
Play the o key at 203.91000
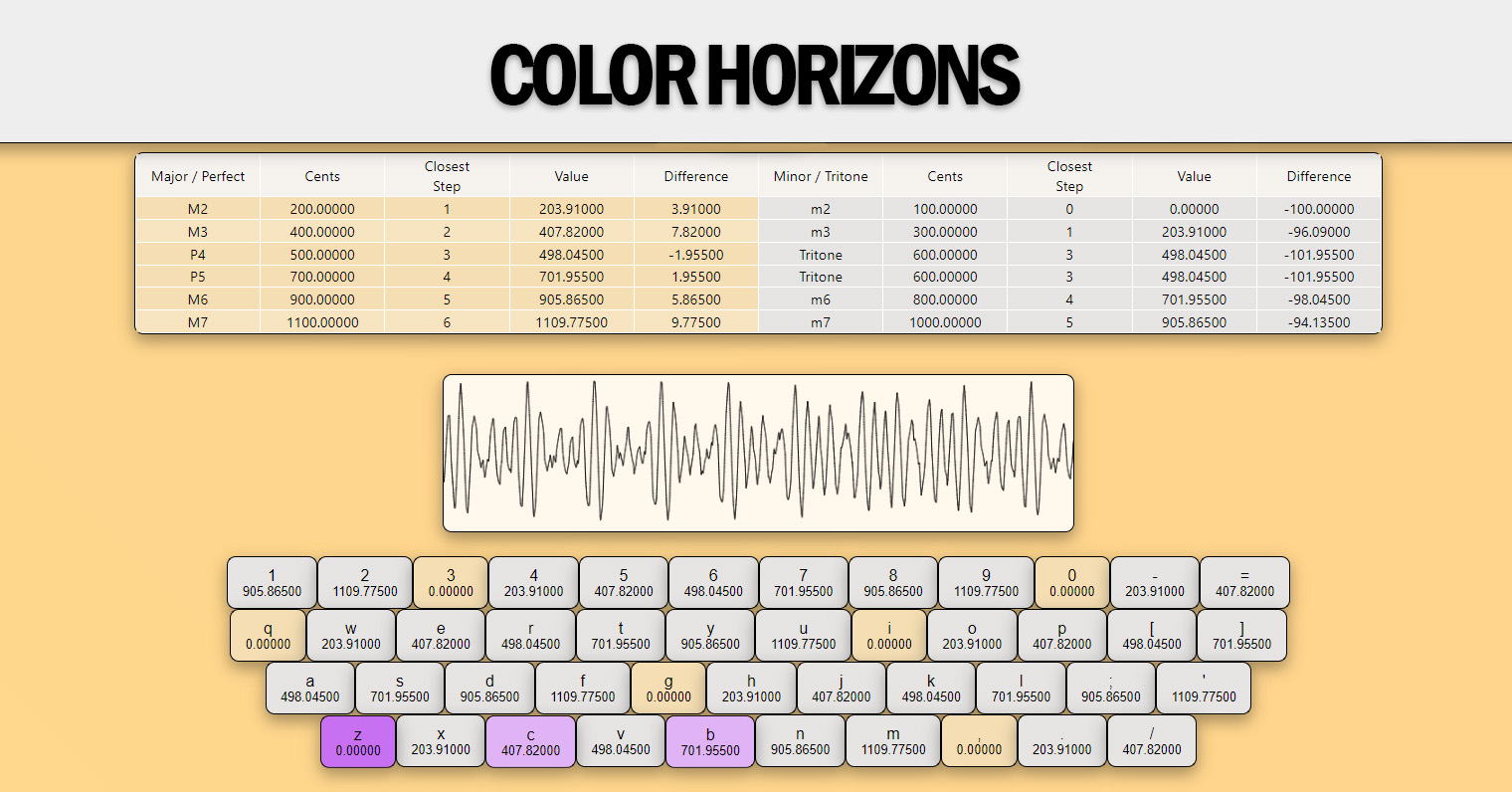[x=972, y=636]
